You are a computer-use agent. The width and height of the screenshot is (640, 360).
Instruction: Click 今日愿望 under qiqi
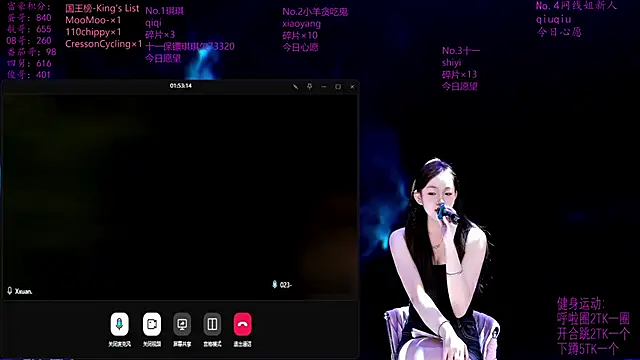[x=163, y=58]
